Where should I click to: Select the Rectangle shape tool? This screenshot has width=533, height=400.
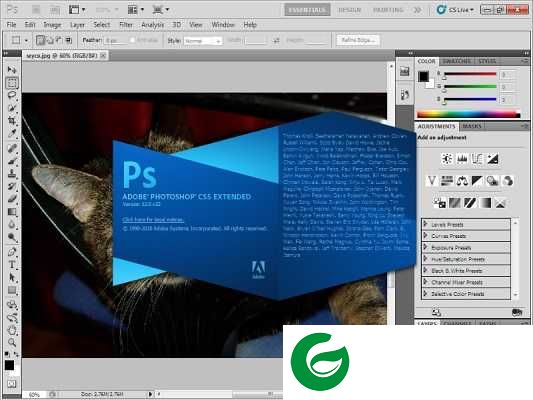(x=12, y=291)
